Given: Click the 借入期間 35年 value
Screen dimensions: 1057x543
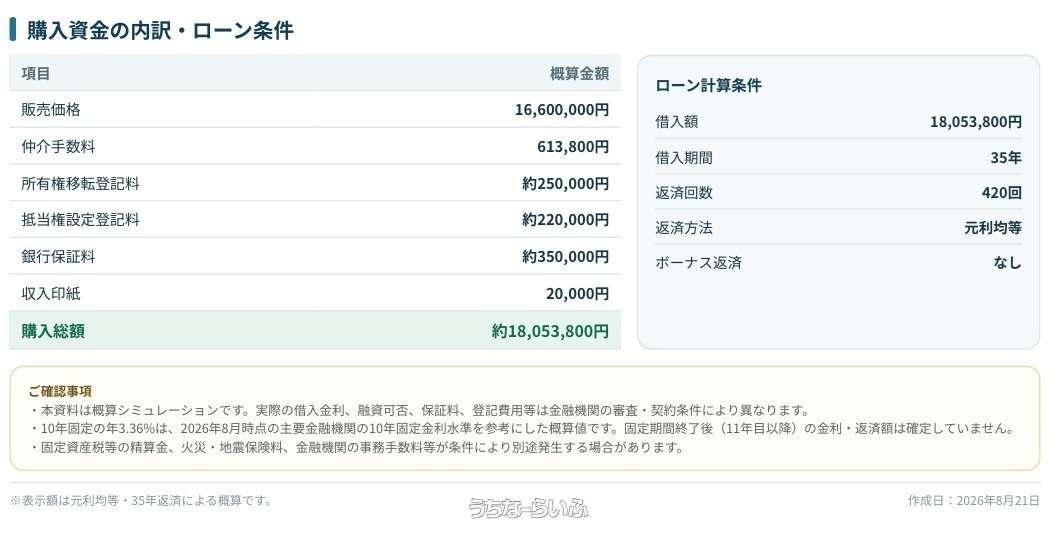Looking at the screenshot, I should coord(1006,158).
